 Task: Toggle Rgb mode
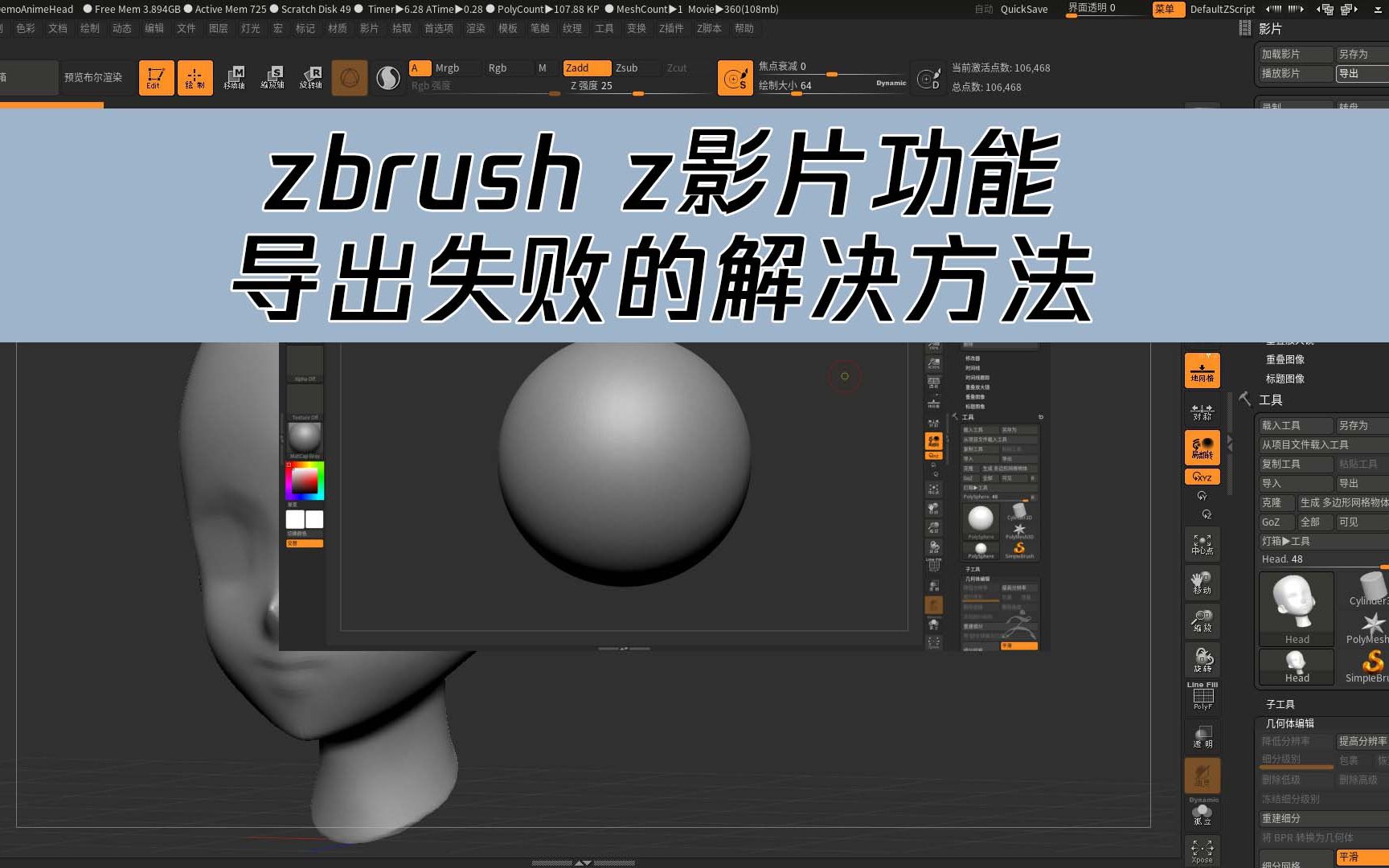507,68
